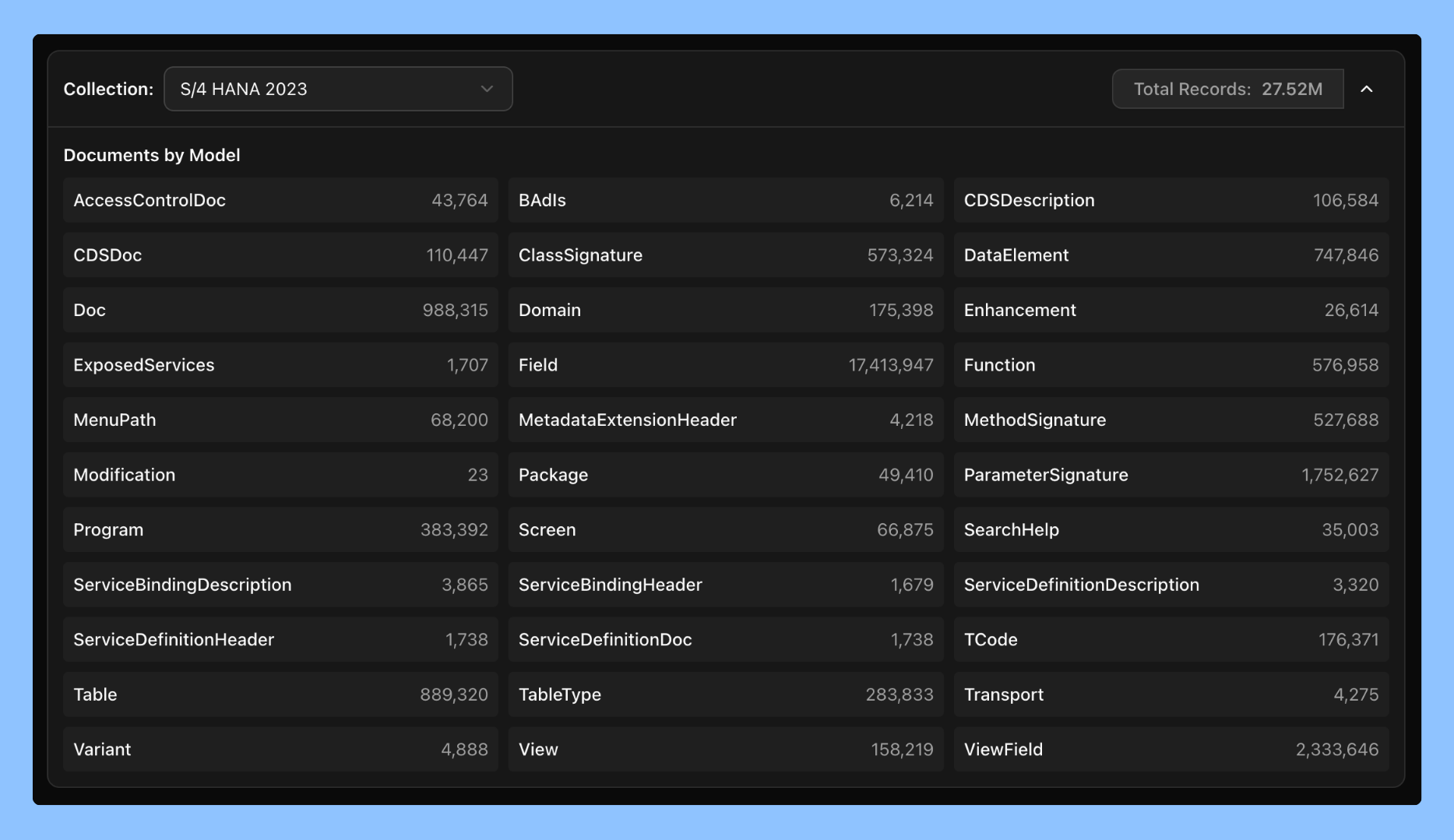Select the ViewField model
The width and height of the screenshot is (1454, 840).
[x=1171, y=749]
